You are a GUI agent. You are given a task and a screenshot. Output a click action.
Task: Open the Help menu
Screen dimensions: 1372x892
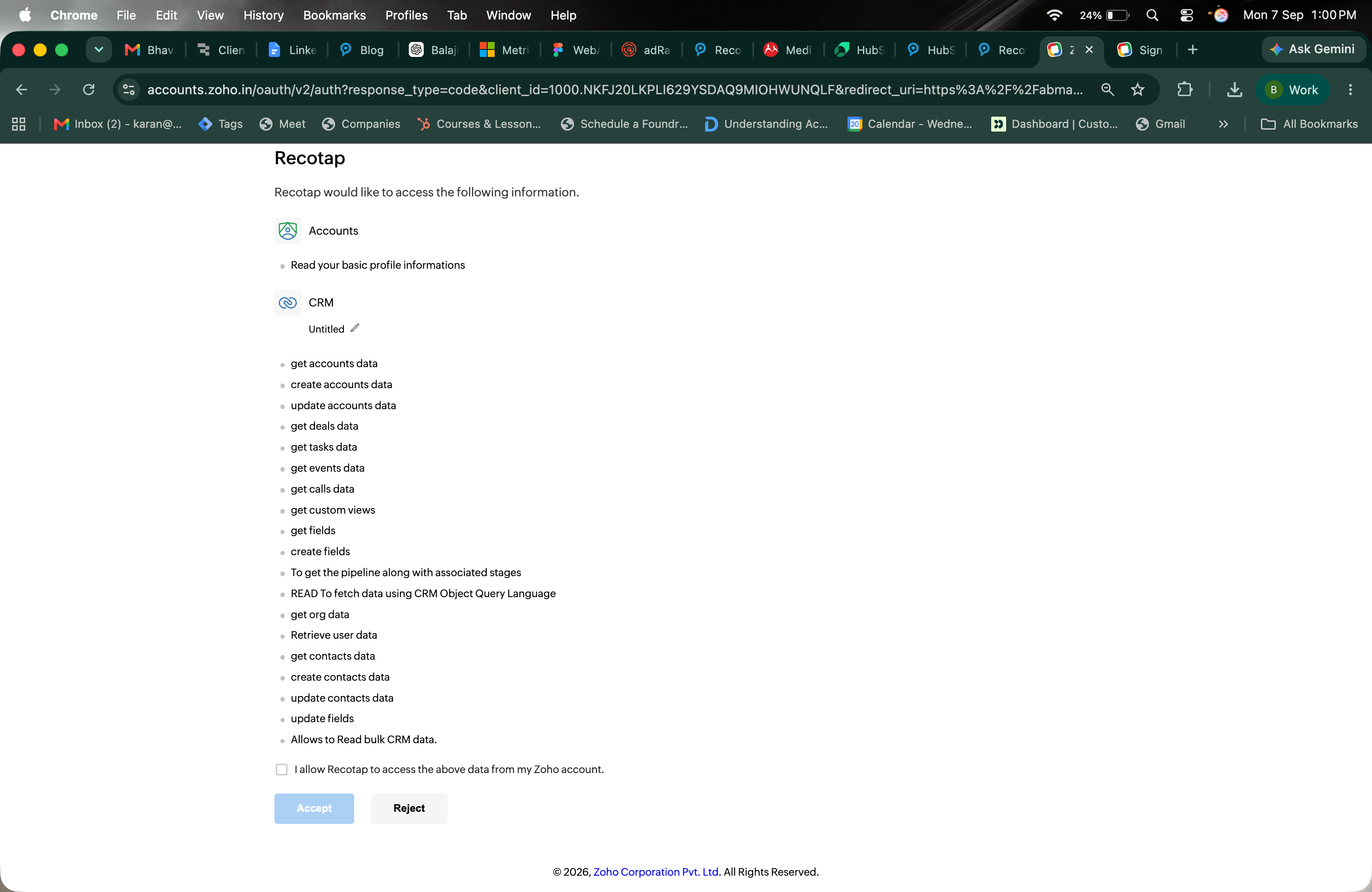click(x=563, y=15)
